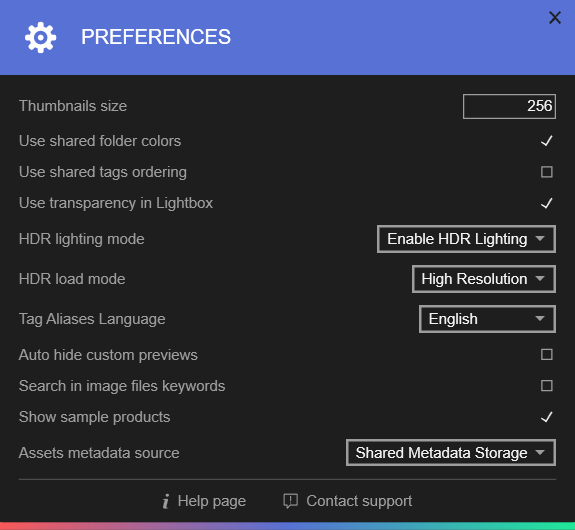Uncheck Show sample products option
The height and width of the screenshot is (530, 575).
(x=546, y=417)
